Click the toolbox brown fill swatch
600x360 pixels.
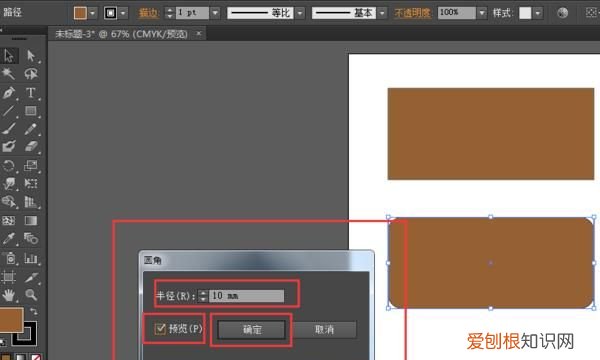[x=11, y=320]
